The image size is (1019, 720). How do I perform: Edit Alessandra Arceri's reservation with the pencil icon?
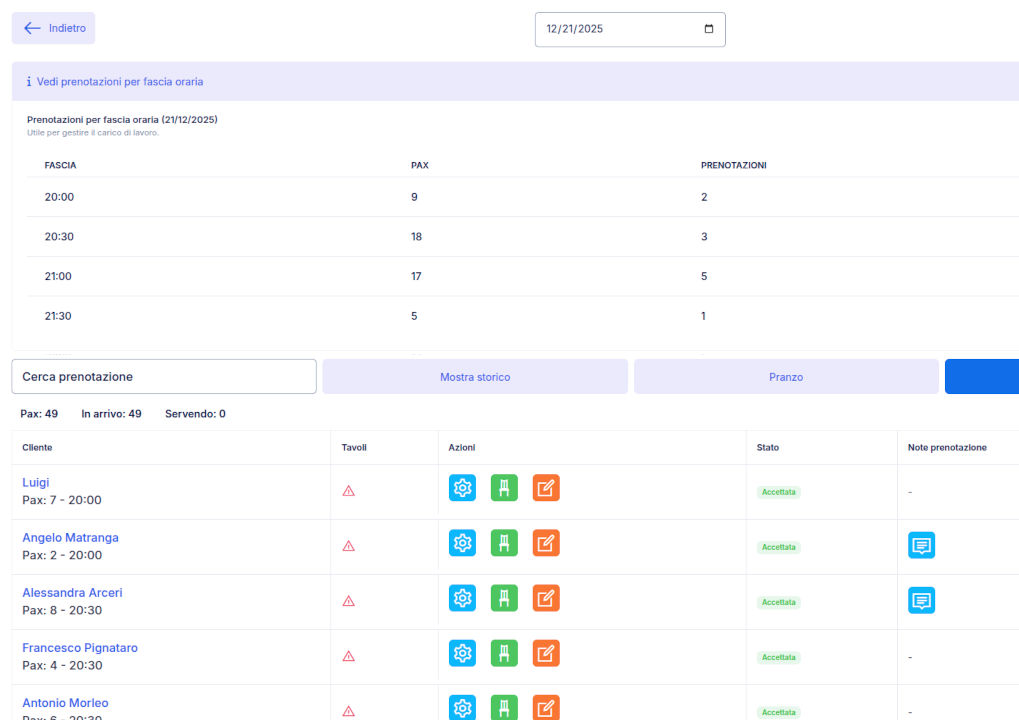pyautogui.click(x=546, y=597)
